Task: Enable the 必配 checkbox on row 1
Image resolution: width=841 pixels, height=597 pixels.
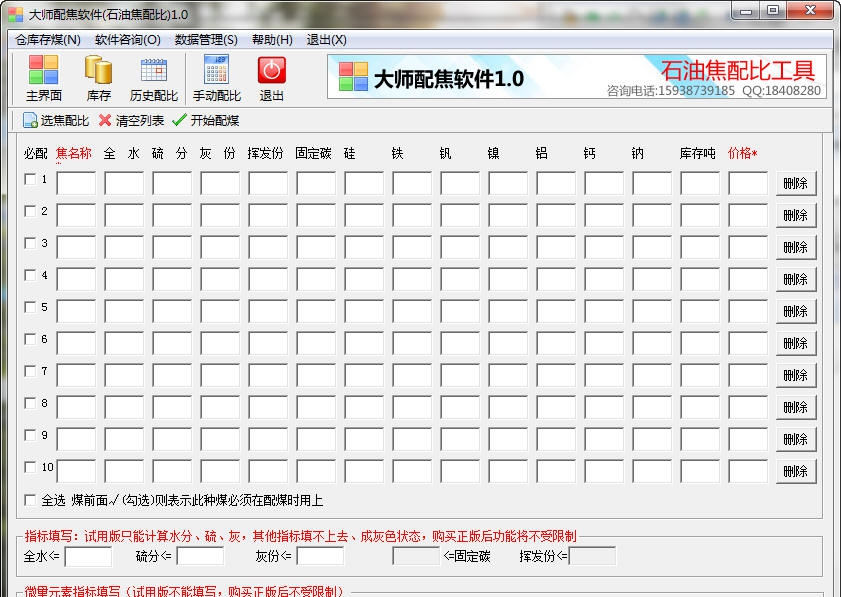Action: [29, 179]
